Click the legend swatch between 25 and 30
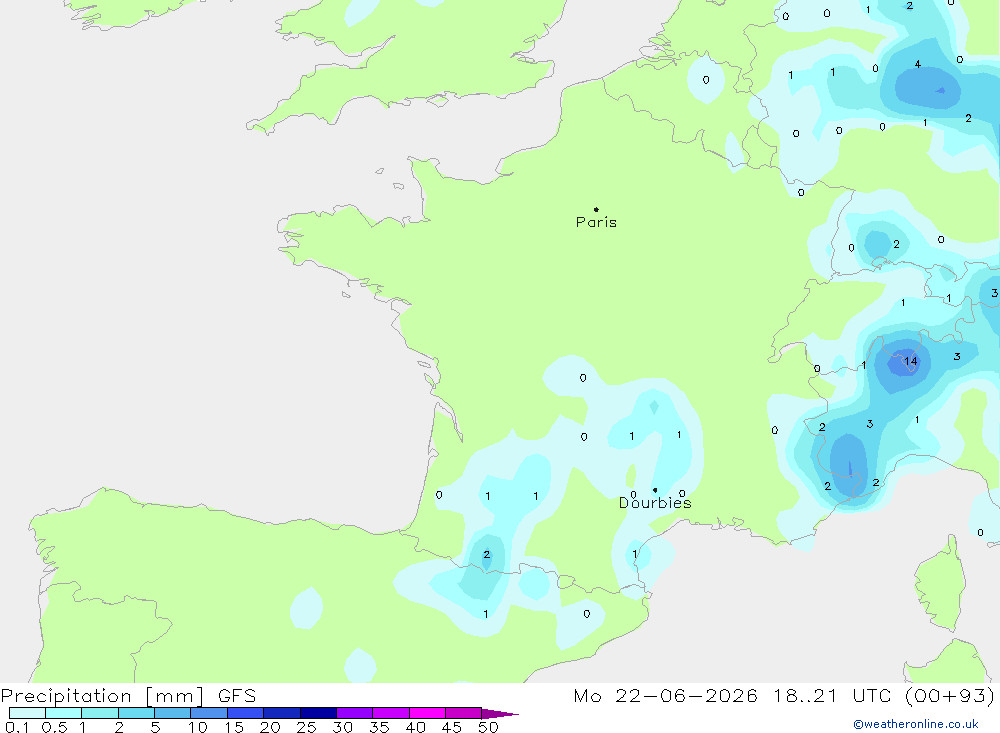 [318, 713]
